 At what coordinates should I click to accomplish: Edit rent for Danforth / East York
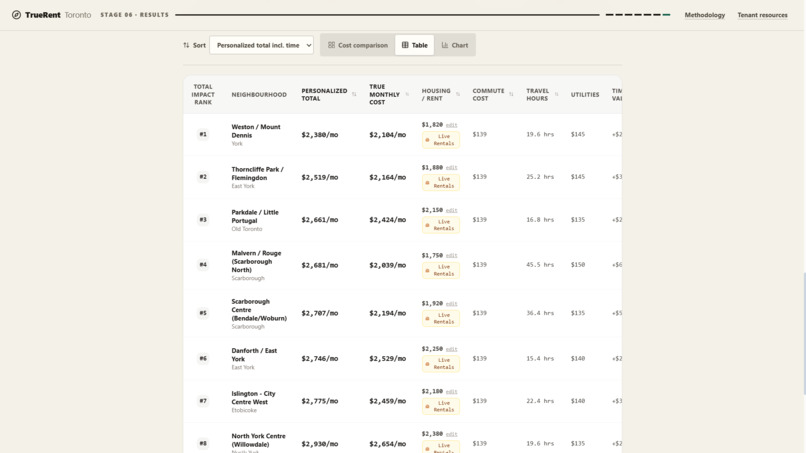(x=451, y=349)
